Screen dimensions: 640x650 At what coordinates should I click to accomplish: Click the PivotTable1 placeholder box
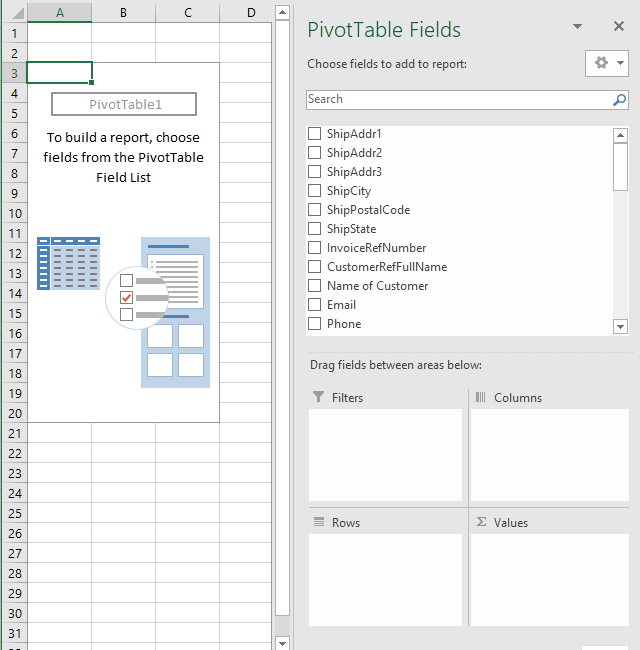124,104
